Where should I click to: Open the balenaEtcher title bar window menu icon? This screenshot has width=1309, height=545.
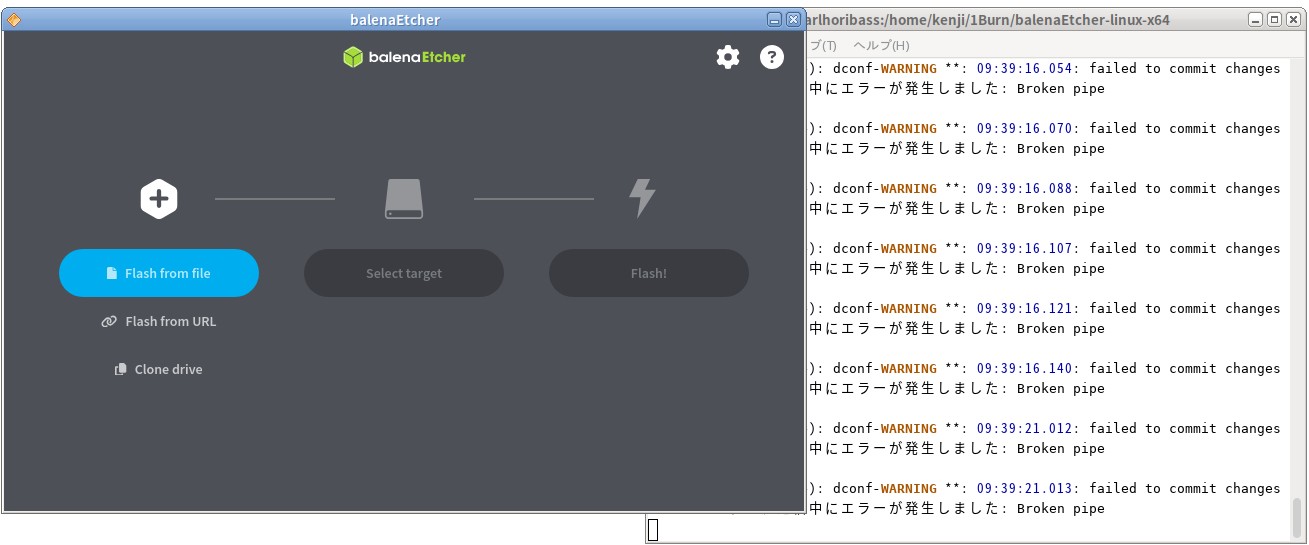pos(14,19)
